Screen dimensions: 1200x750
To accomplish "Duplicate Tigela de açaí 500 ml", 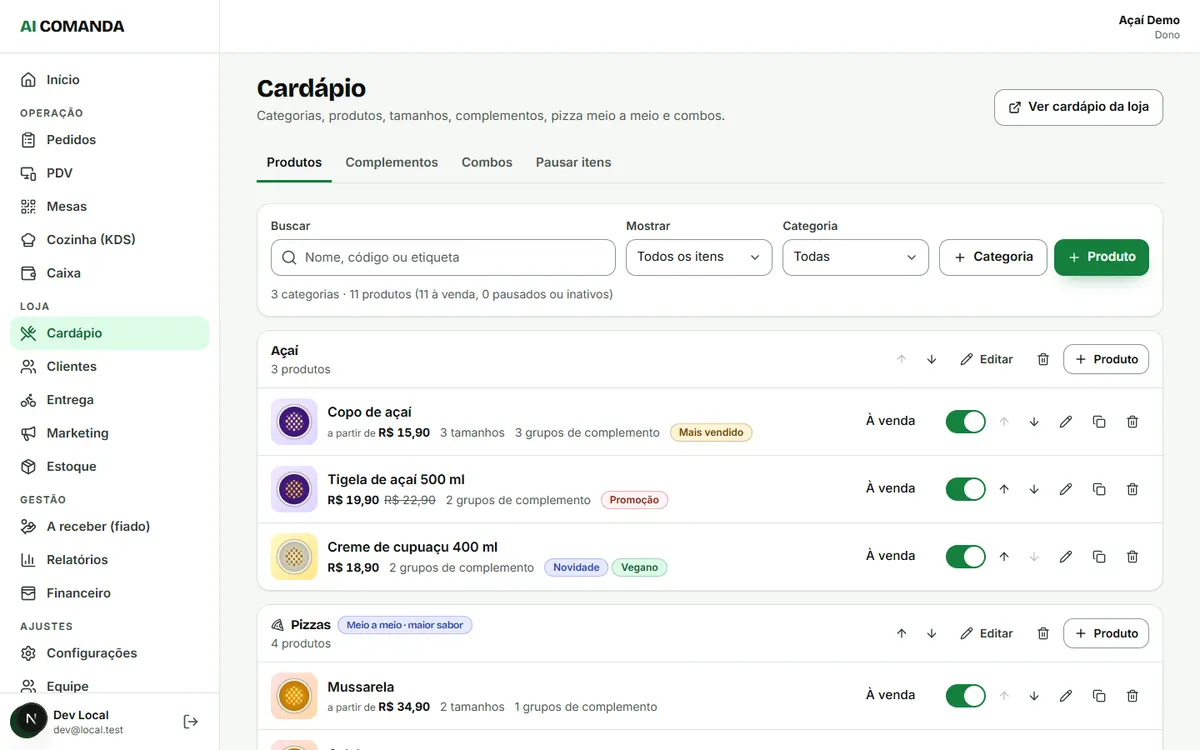I will (1099, 489).
